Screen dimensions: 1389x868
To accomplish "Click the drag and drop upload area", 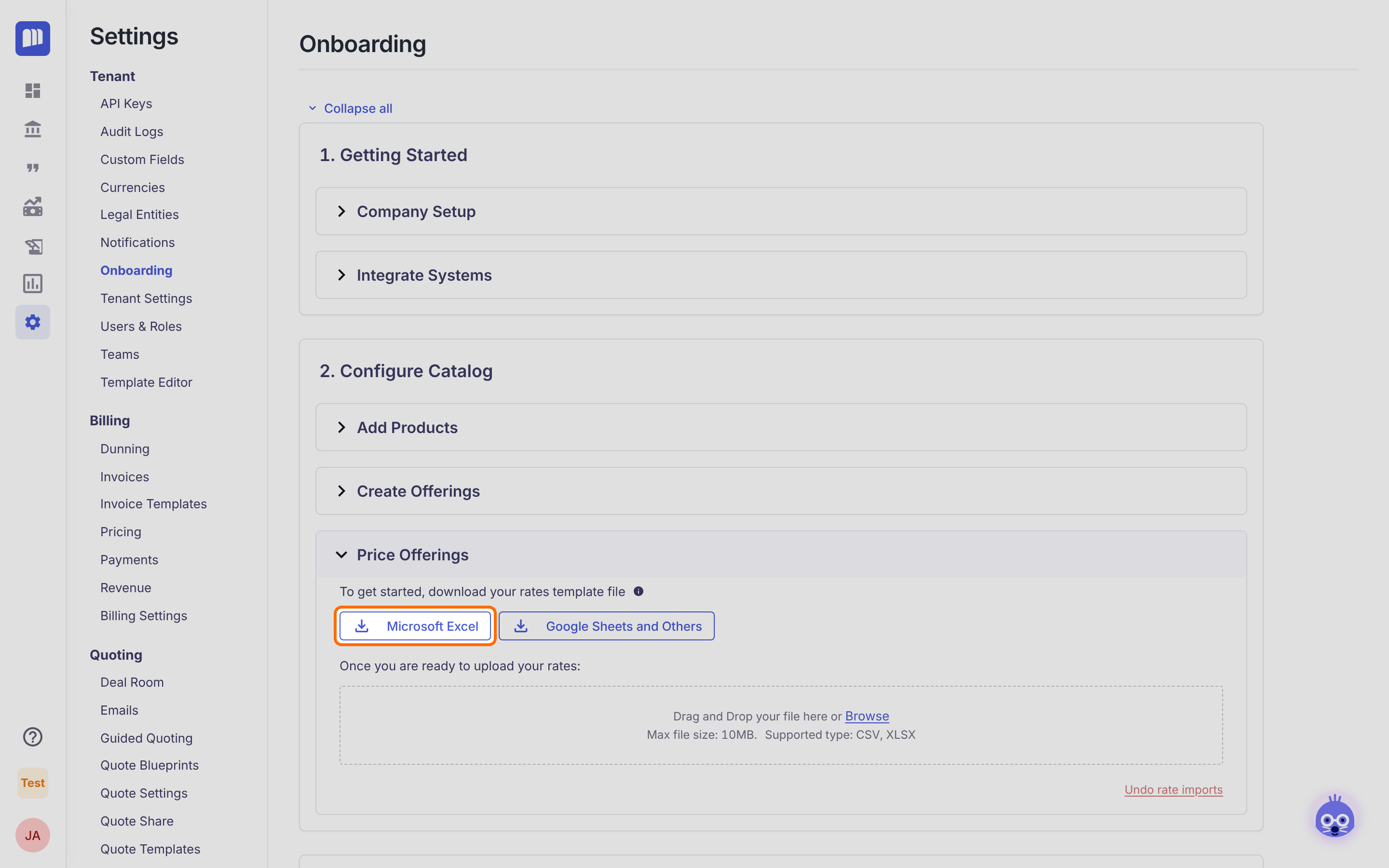I will click(x=781, y=725).
